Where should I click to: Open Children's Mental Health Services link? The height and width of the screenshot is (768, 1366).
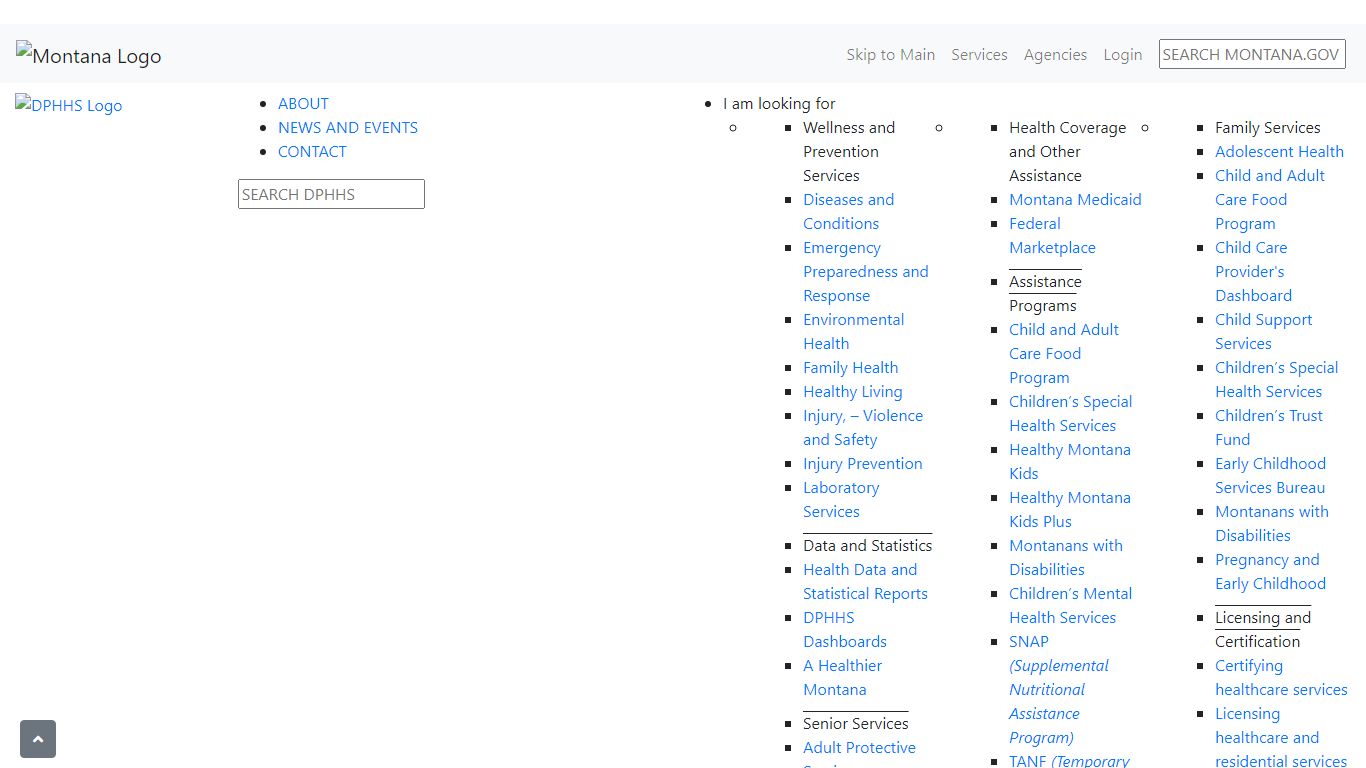(1070, 605)
